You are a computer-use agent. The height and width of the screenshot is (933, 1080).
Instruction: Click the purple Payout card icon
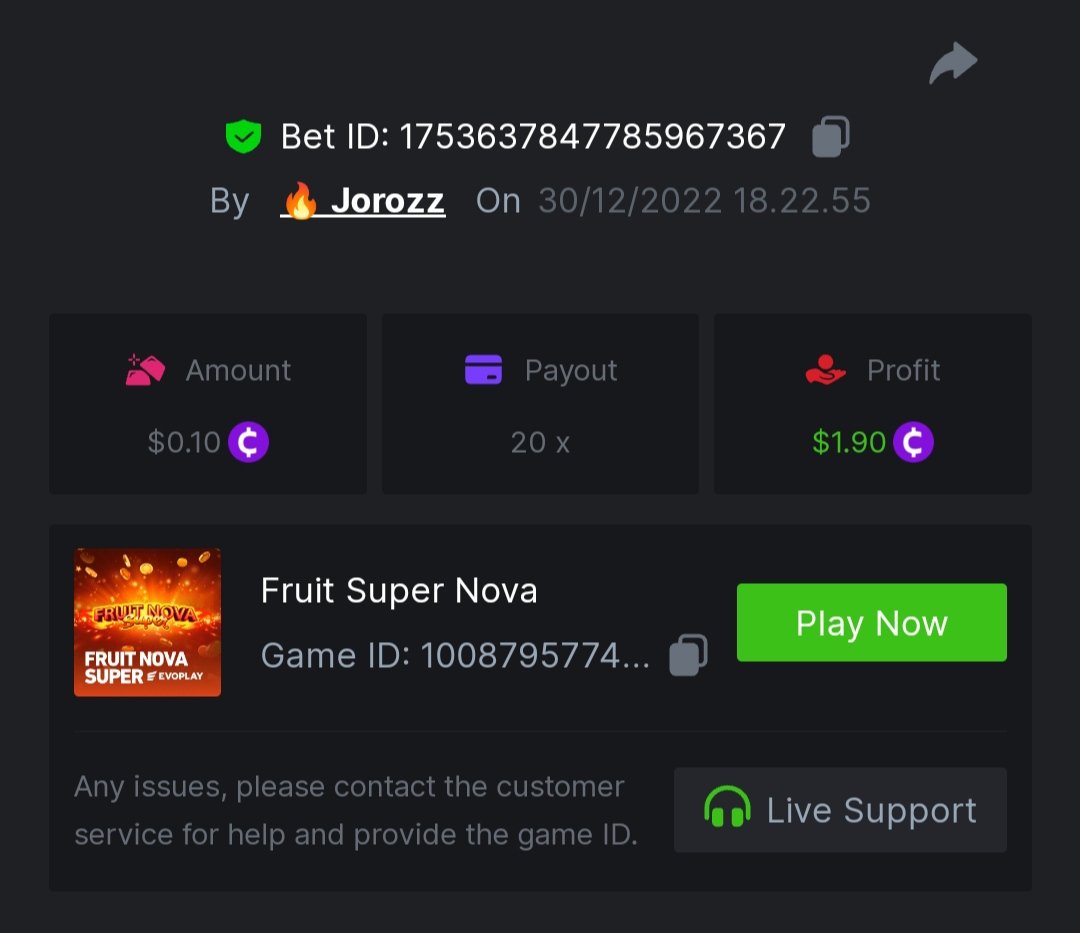(484, 370)
